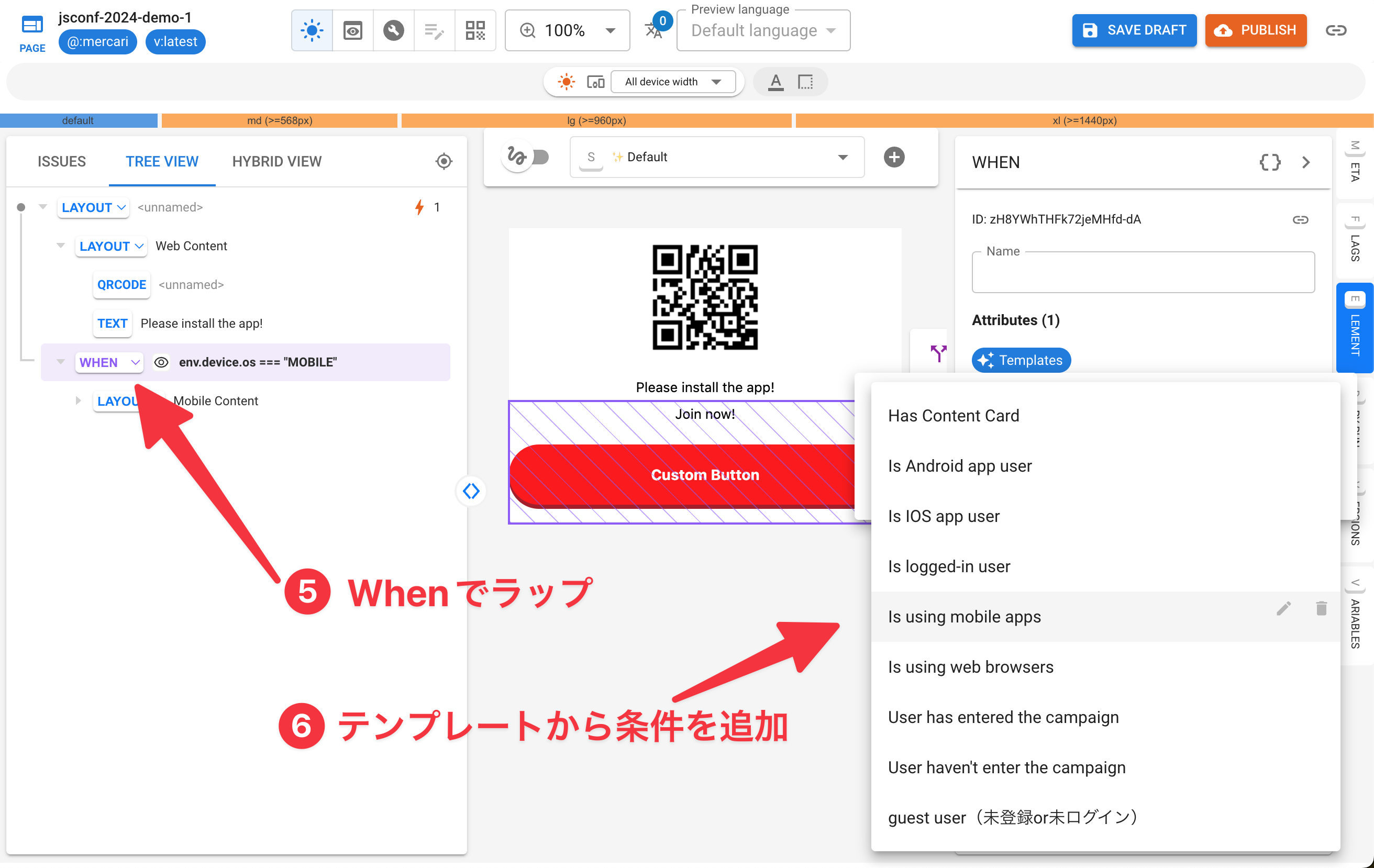Switch to the ISSUES tab
This screenshot has width=1374, height=868.
(x=62, y=161)
